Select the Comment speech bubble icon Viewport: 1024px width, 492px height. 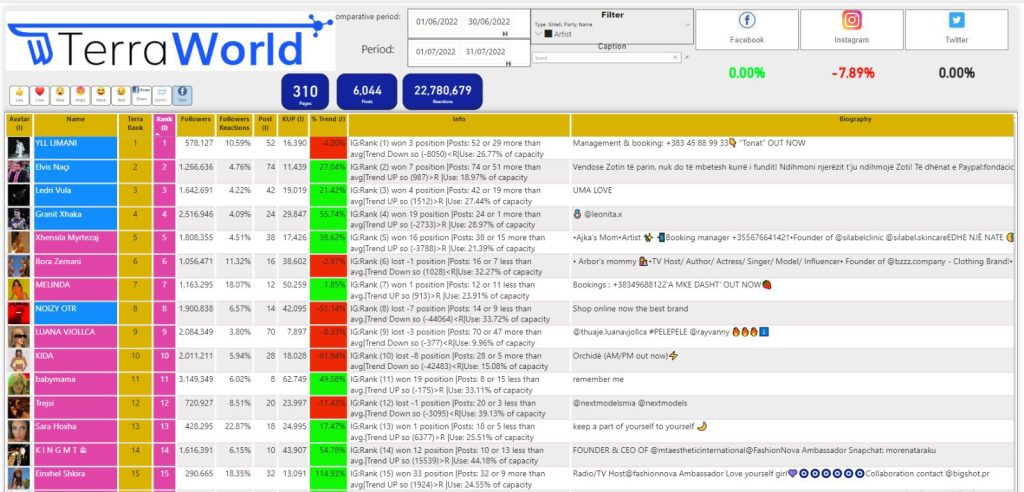tap(162, 95)
